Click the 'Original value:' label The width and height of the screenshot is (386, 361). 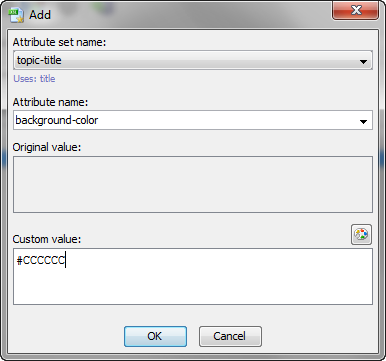pyautogui.click(x=47, y=147)
